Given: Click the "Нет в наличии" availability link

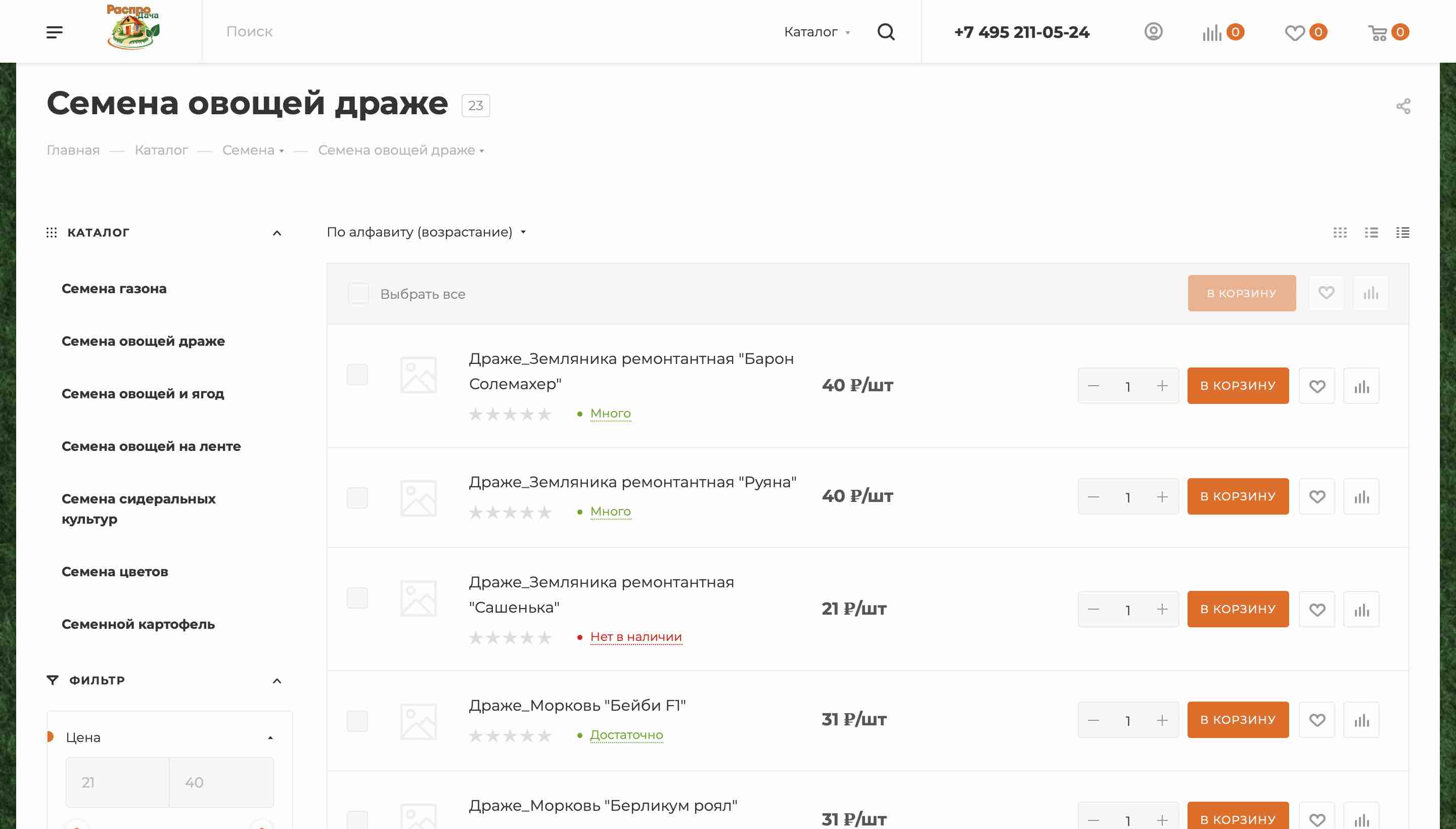Looking at the screenshot, I should 635,636.
